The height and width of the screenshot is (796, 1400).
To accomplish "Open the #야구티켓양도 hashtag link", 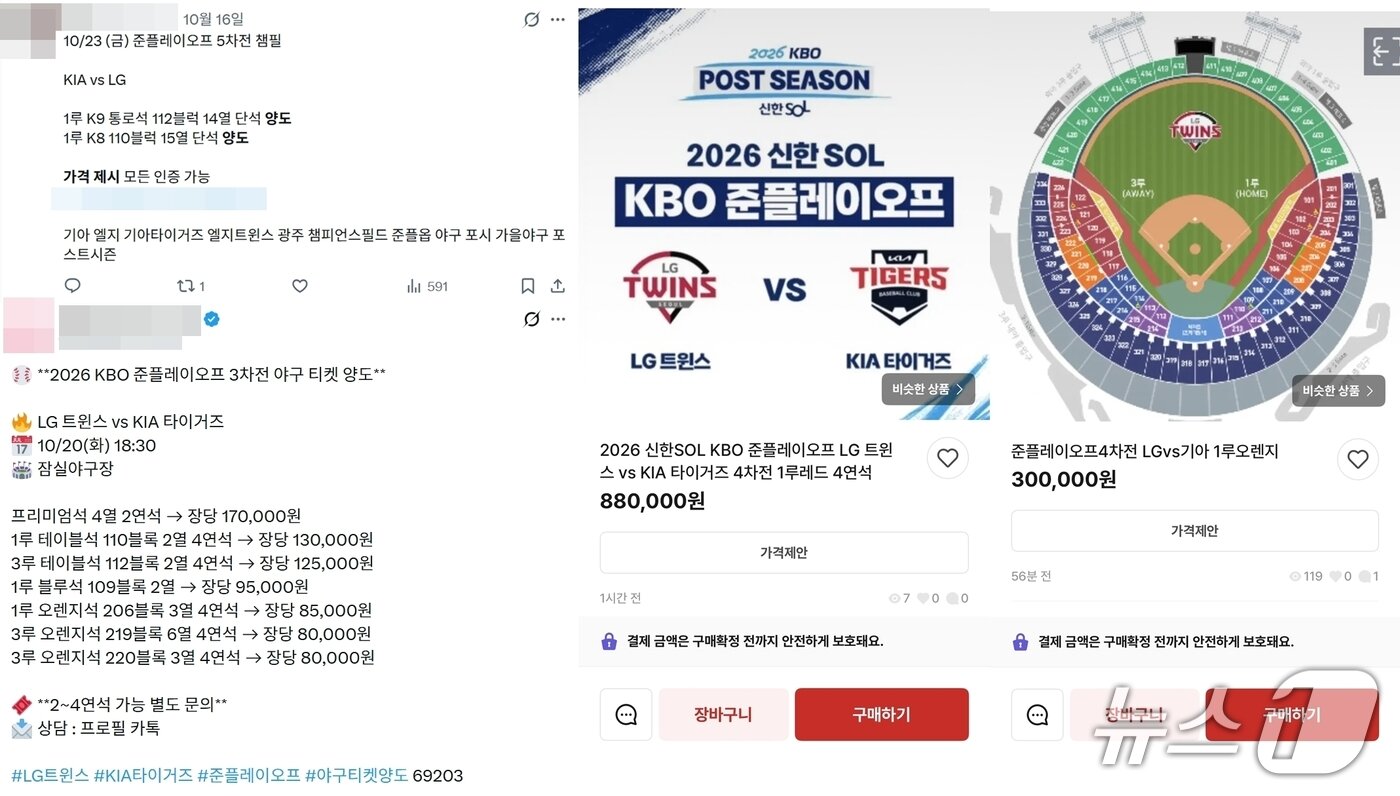I will pos(357,775).
